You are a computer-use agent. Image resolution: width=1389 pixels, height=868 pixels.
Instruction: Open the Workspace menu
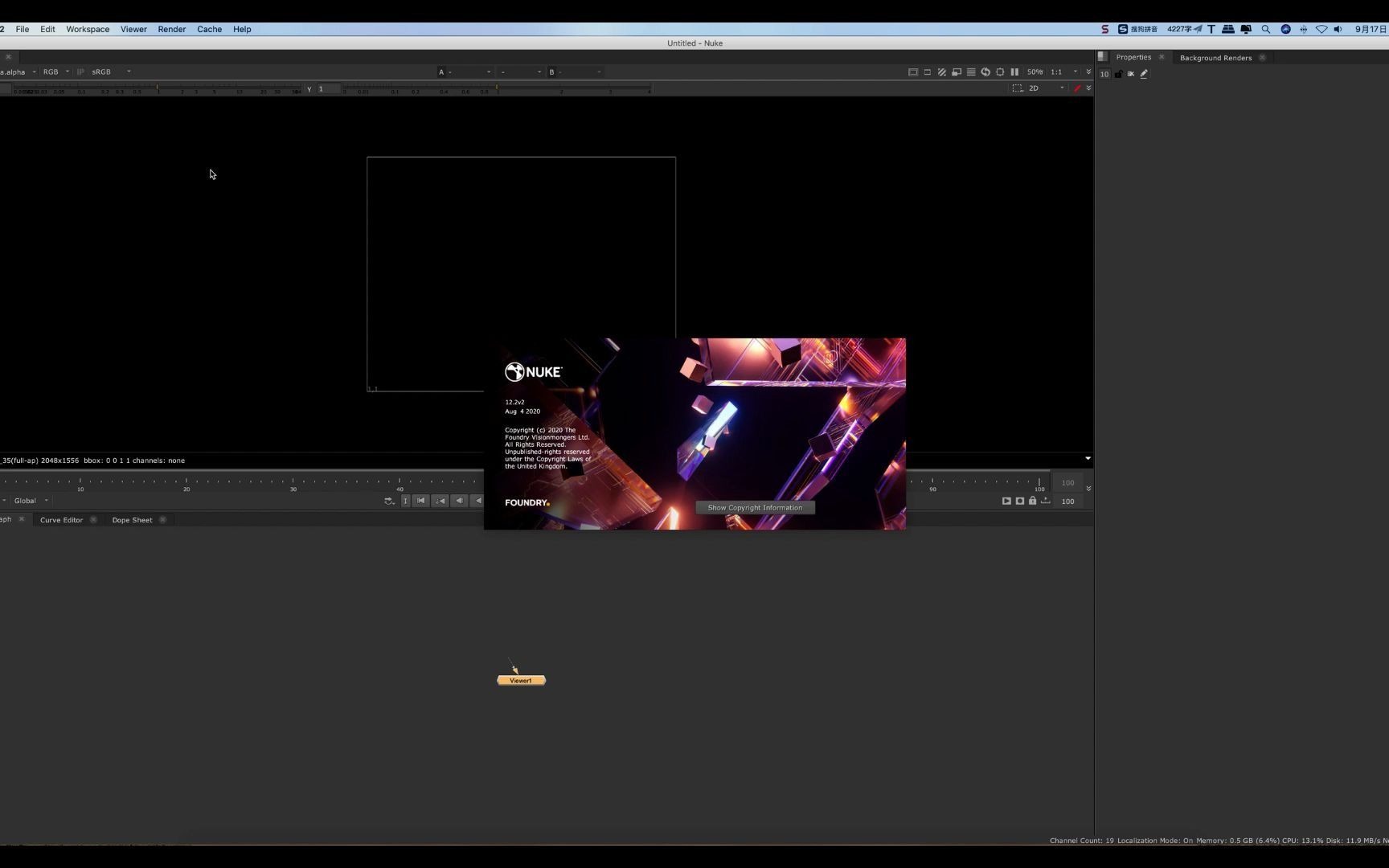(88, 29)
